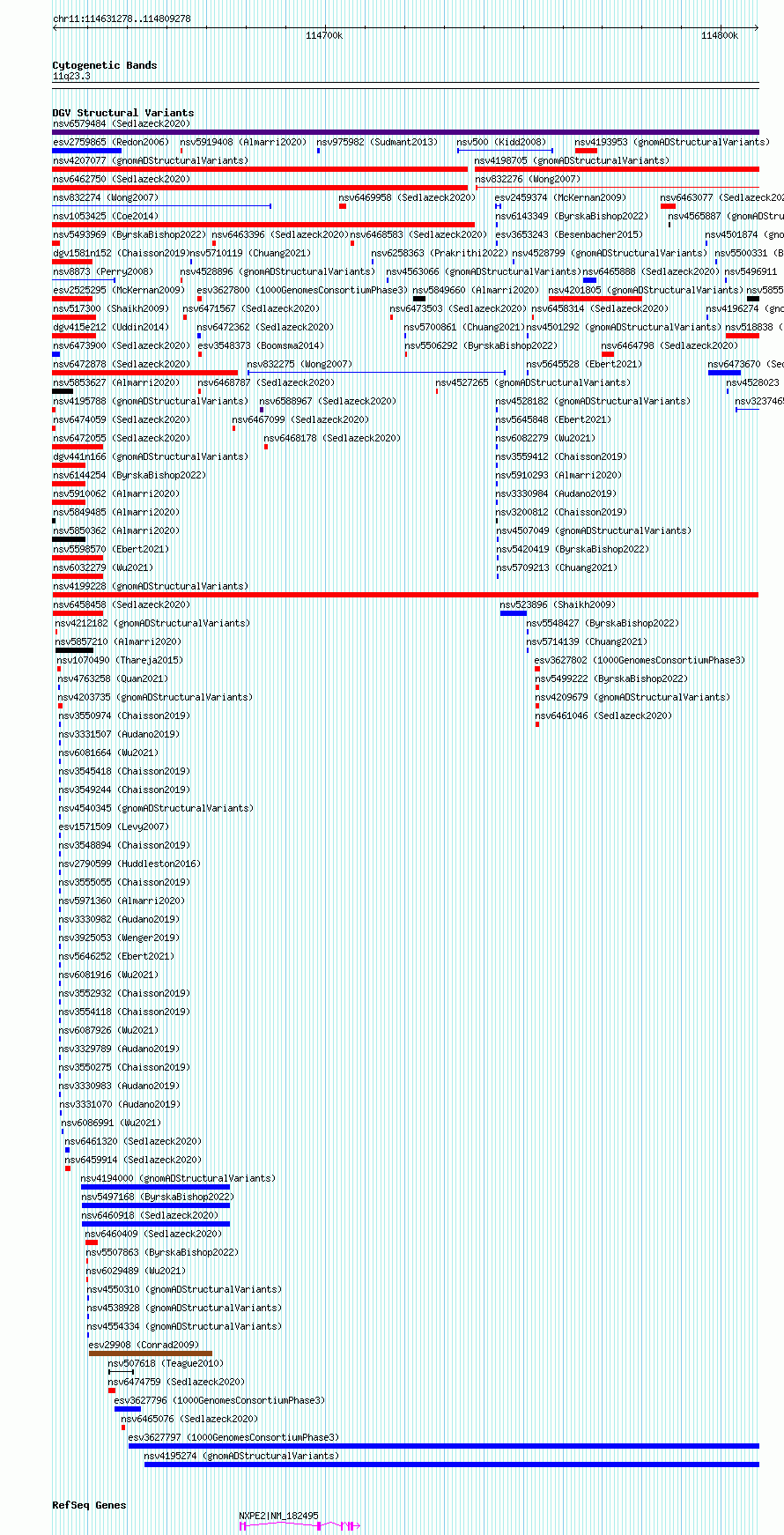The width and height of the screenshot is (784, 1535).
Task: Open variant nsv6579484 (Sedlazeck2020)
Action: coord(122,123)
